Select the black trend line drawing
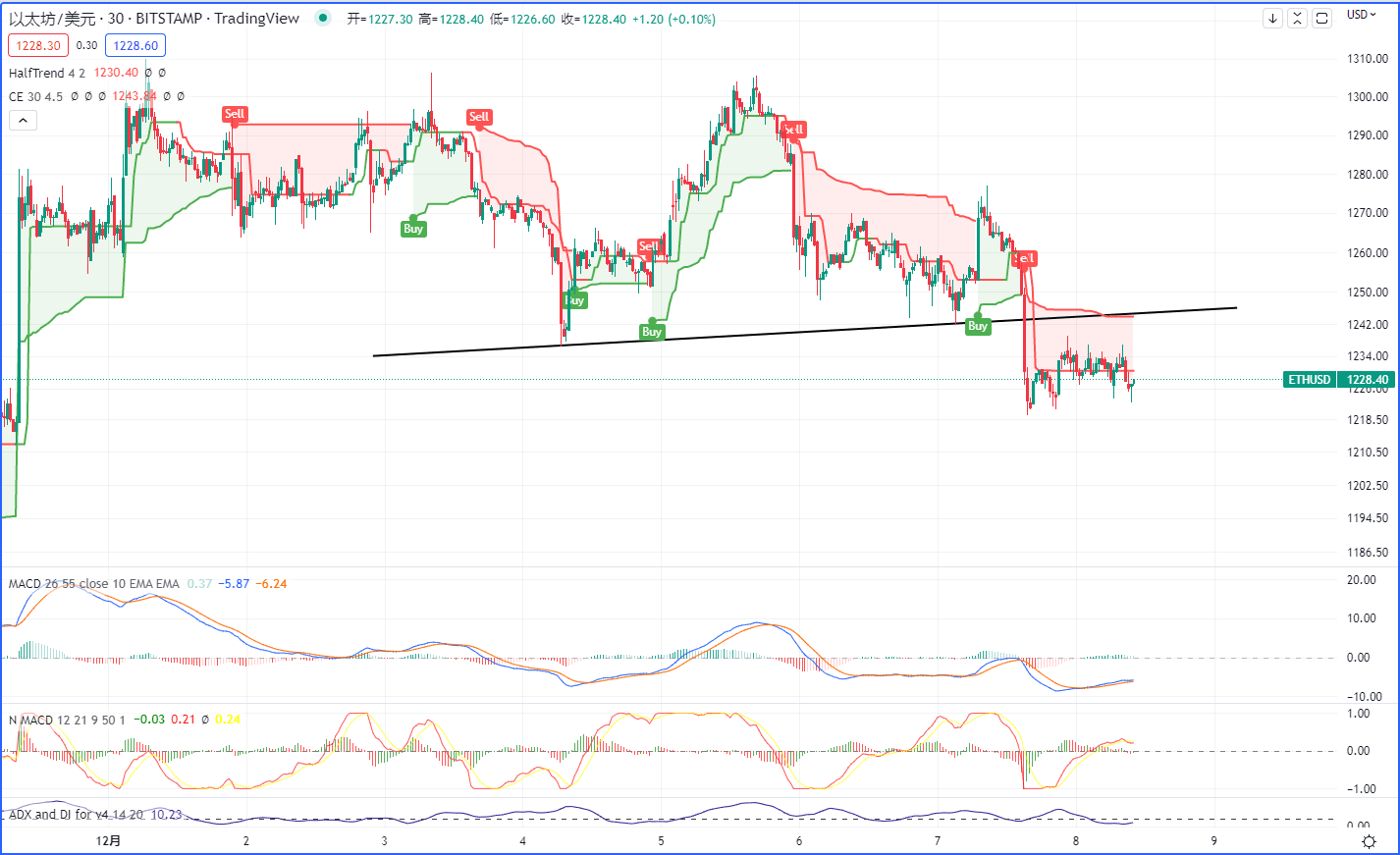 pos(805,332)
